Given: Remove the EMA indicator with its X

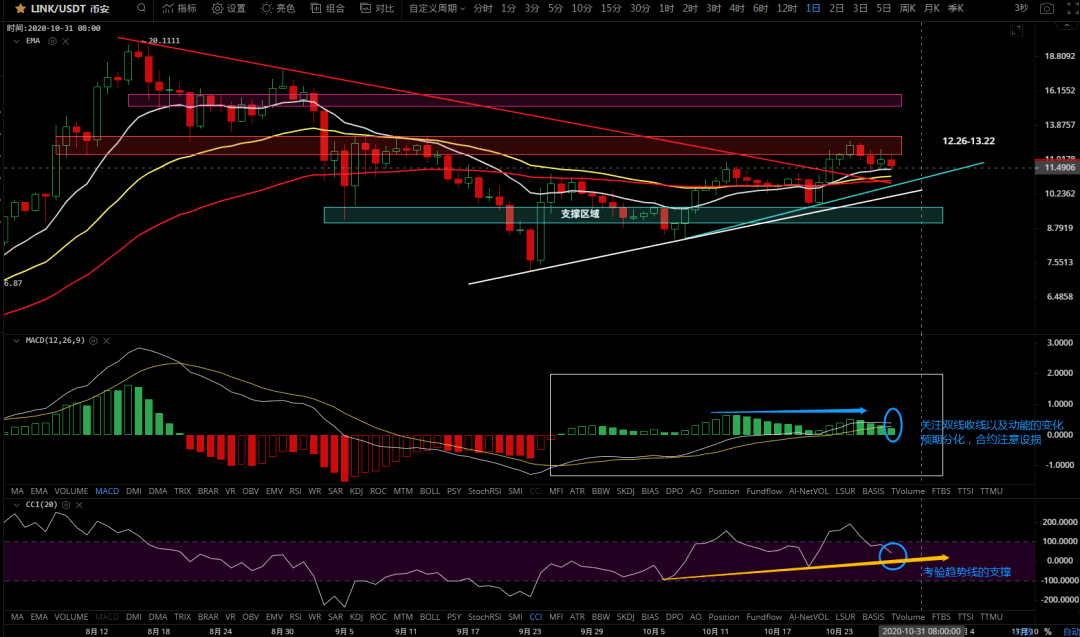Looking at the screenshot, I should [65, 41].
